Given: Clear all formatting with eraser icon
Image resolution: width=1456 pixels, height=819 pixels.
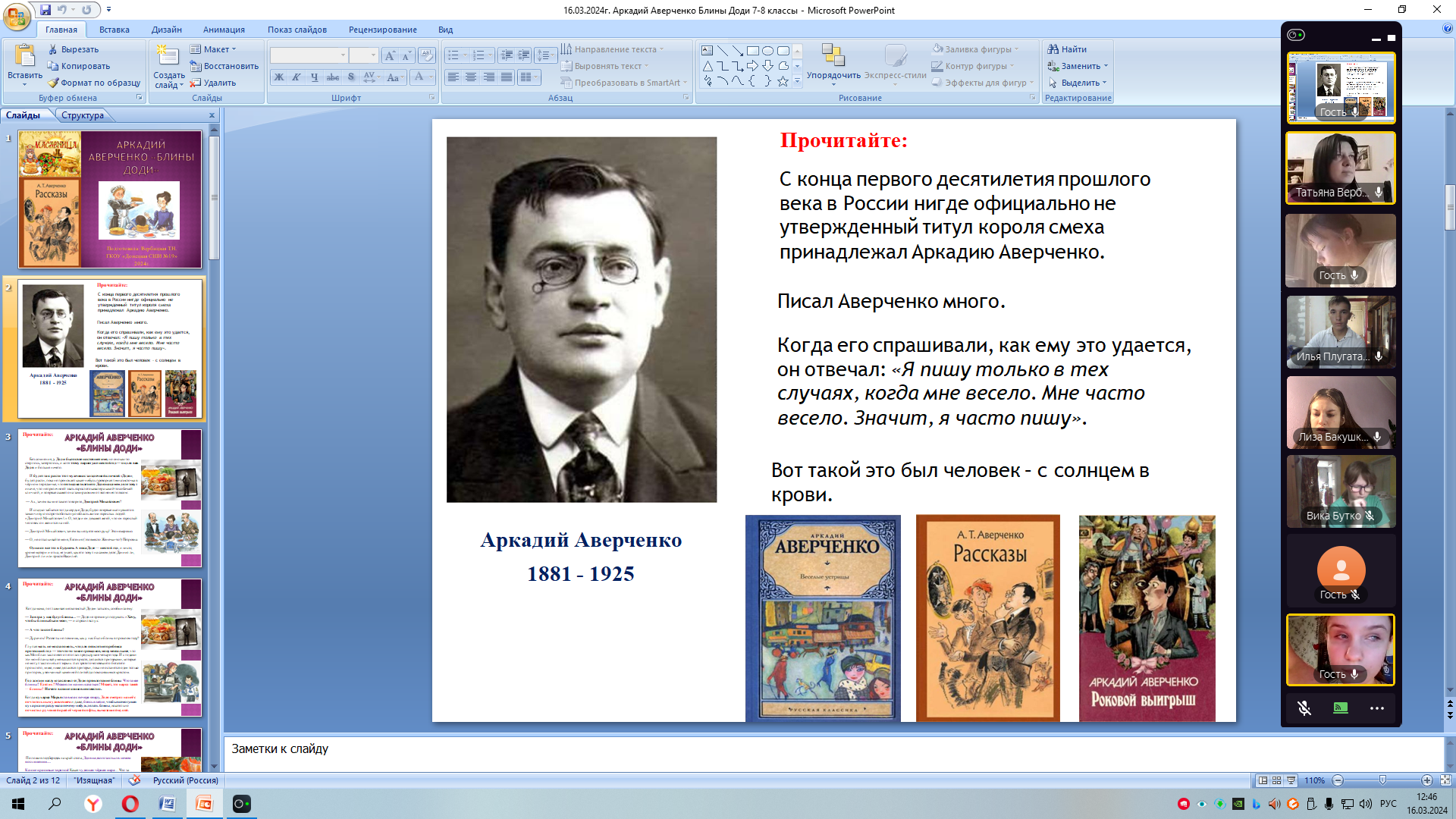Looking at the screenshot, I should coord(426,55).
